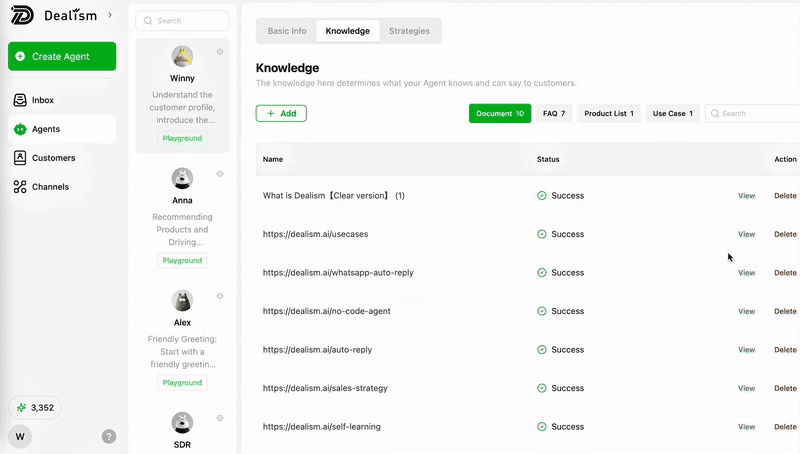Screen dimensions: 800x454
Task: Click the Success status icon for self-learning
Action: (542, 427)
